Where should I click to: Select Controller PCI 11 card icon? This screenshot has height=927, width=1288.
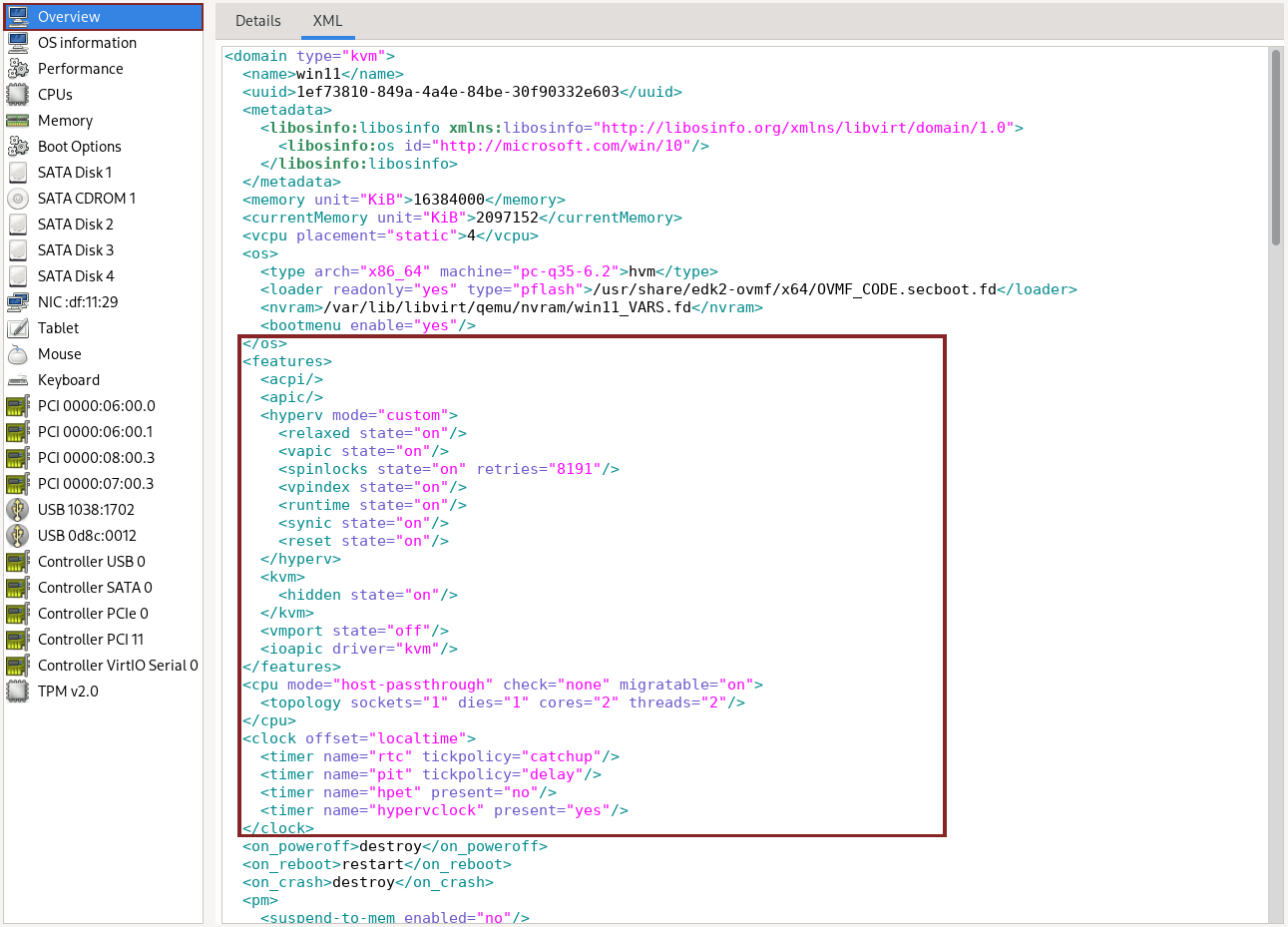point(18,640)
